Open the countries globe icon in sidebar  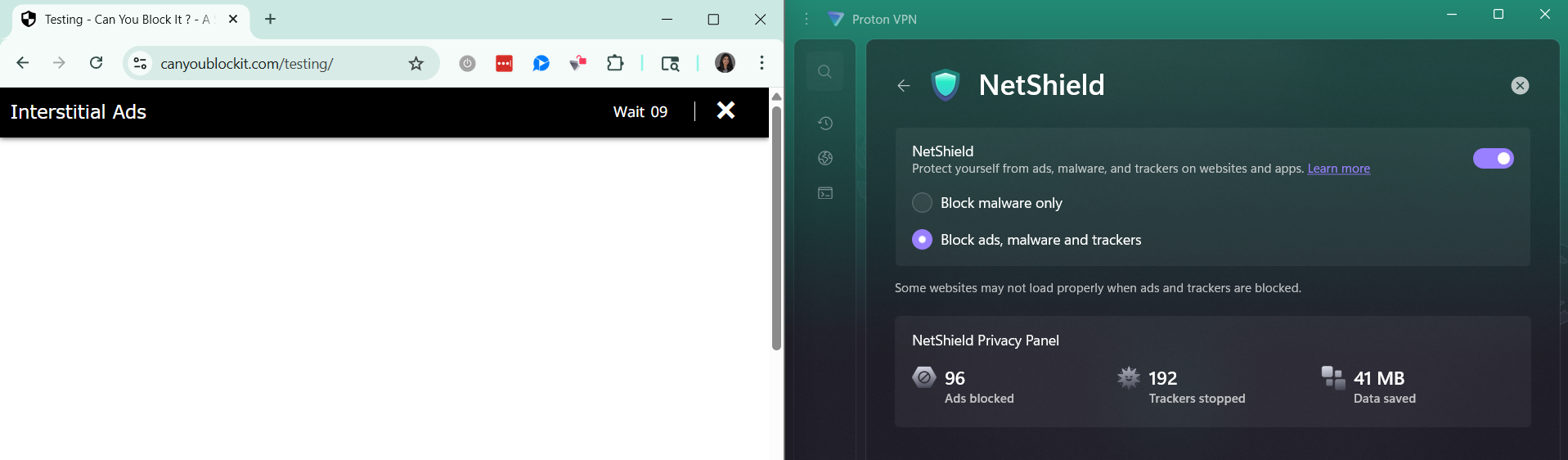pyautogui.click(x=825, y=158)
